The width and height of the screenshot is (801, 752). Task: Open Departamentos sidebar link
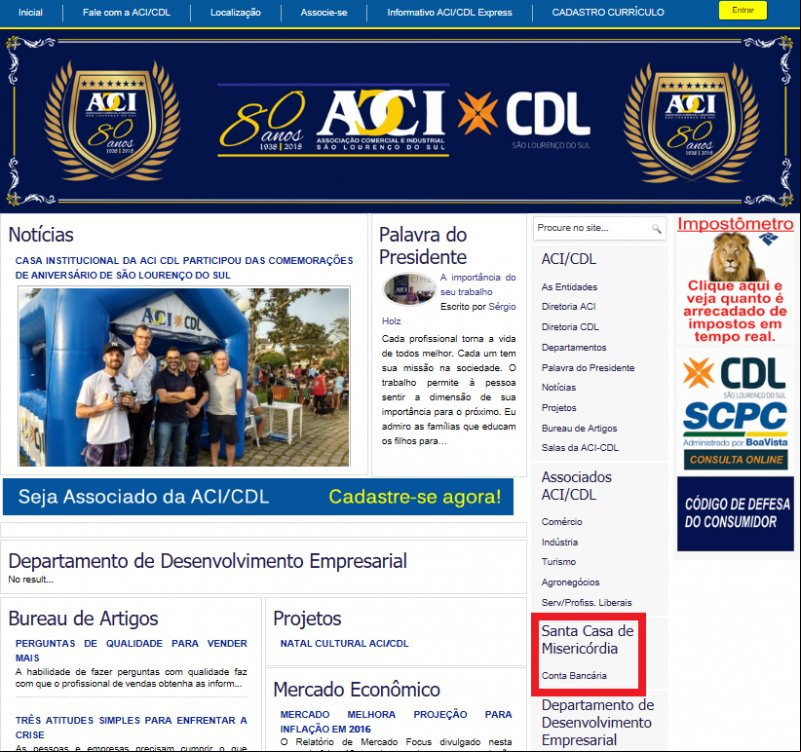[574, 347]
